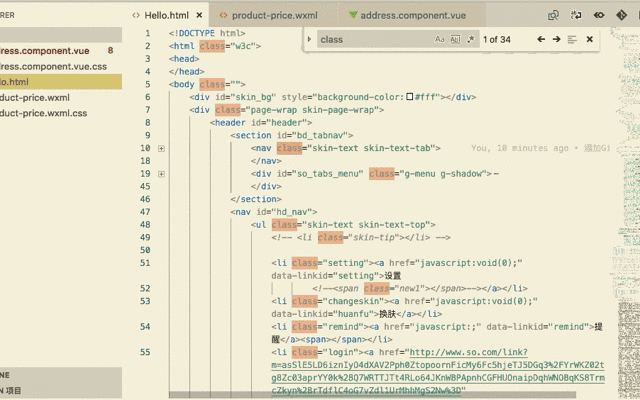640x400 pixels.
Task: Close the Hello.html editor tab
Action: pos(199,16)
